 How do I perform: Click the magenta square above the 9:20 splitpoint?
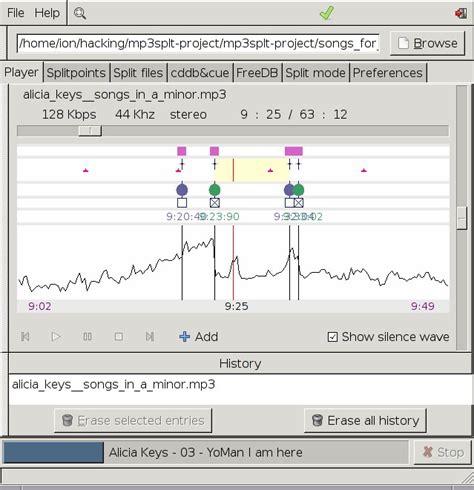pyautogui.click(x=182, y=151)
